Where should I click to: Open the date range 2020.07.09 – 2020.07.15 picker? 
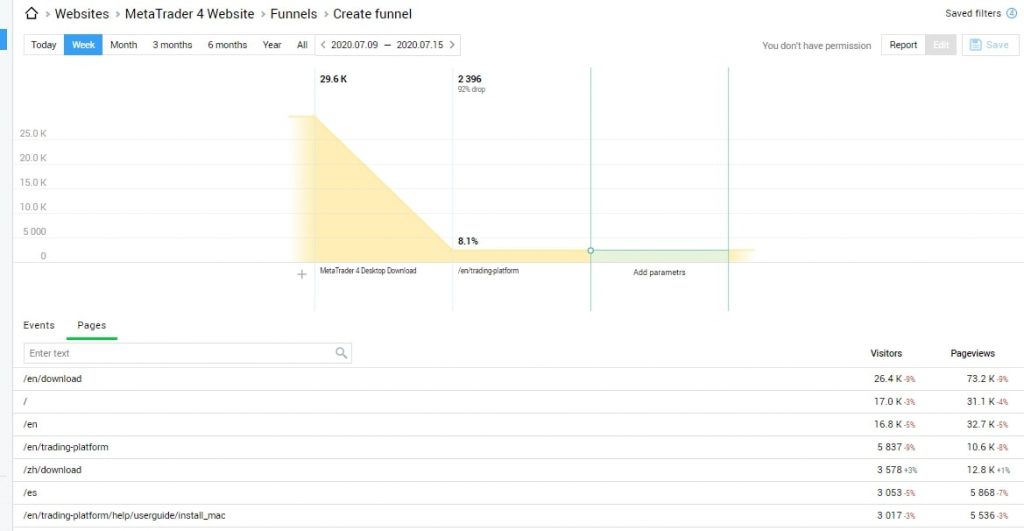[387, 44]
